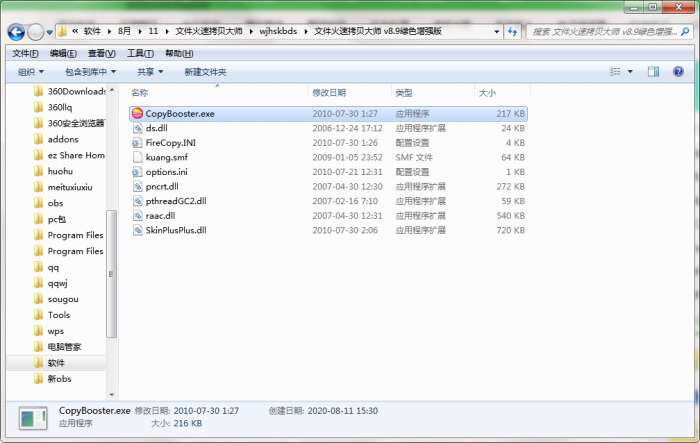Click the change view icon
Image resolution: width=700 pixels, height=443 pixels.
click(615, 71)
